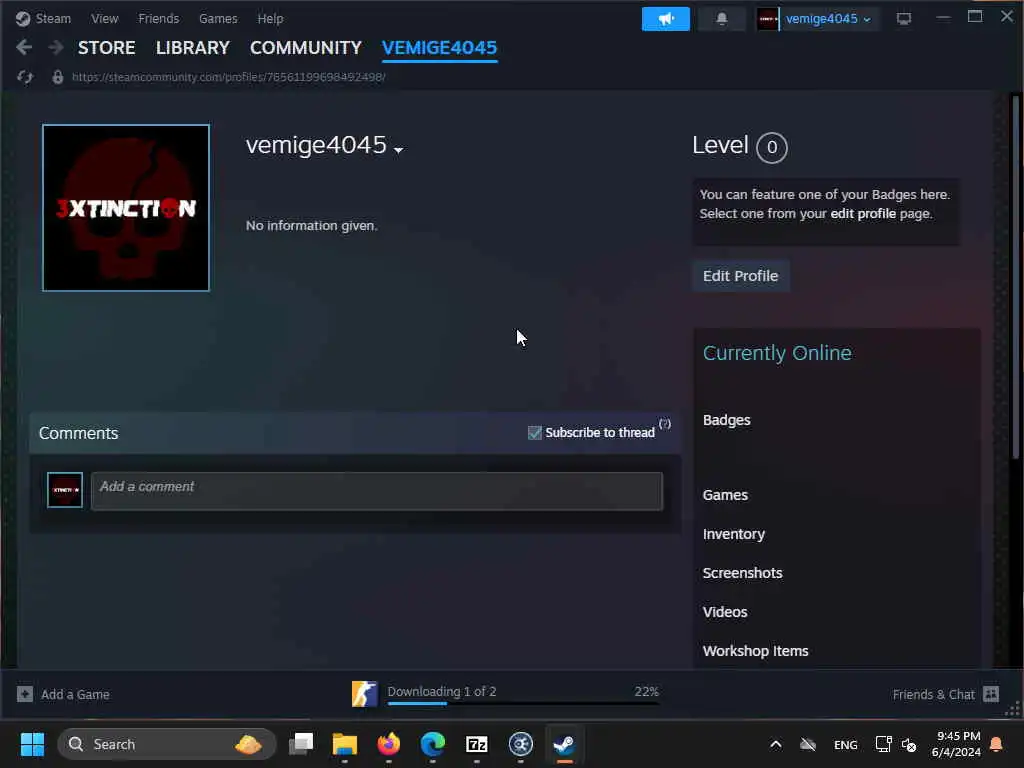
Task: Click the steamcommunity profile URL
Action: [229, 77]
